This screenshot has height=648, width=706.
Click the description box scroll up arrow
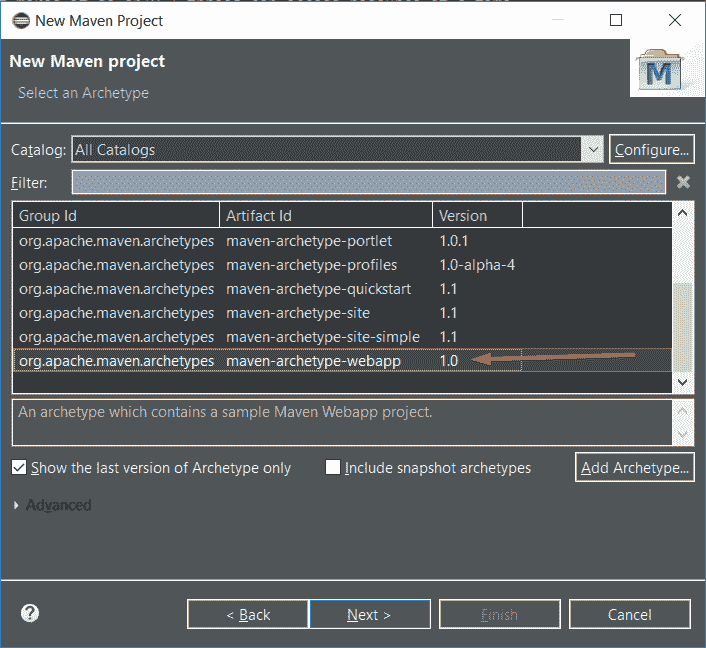(683, 411)
